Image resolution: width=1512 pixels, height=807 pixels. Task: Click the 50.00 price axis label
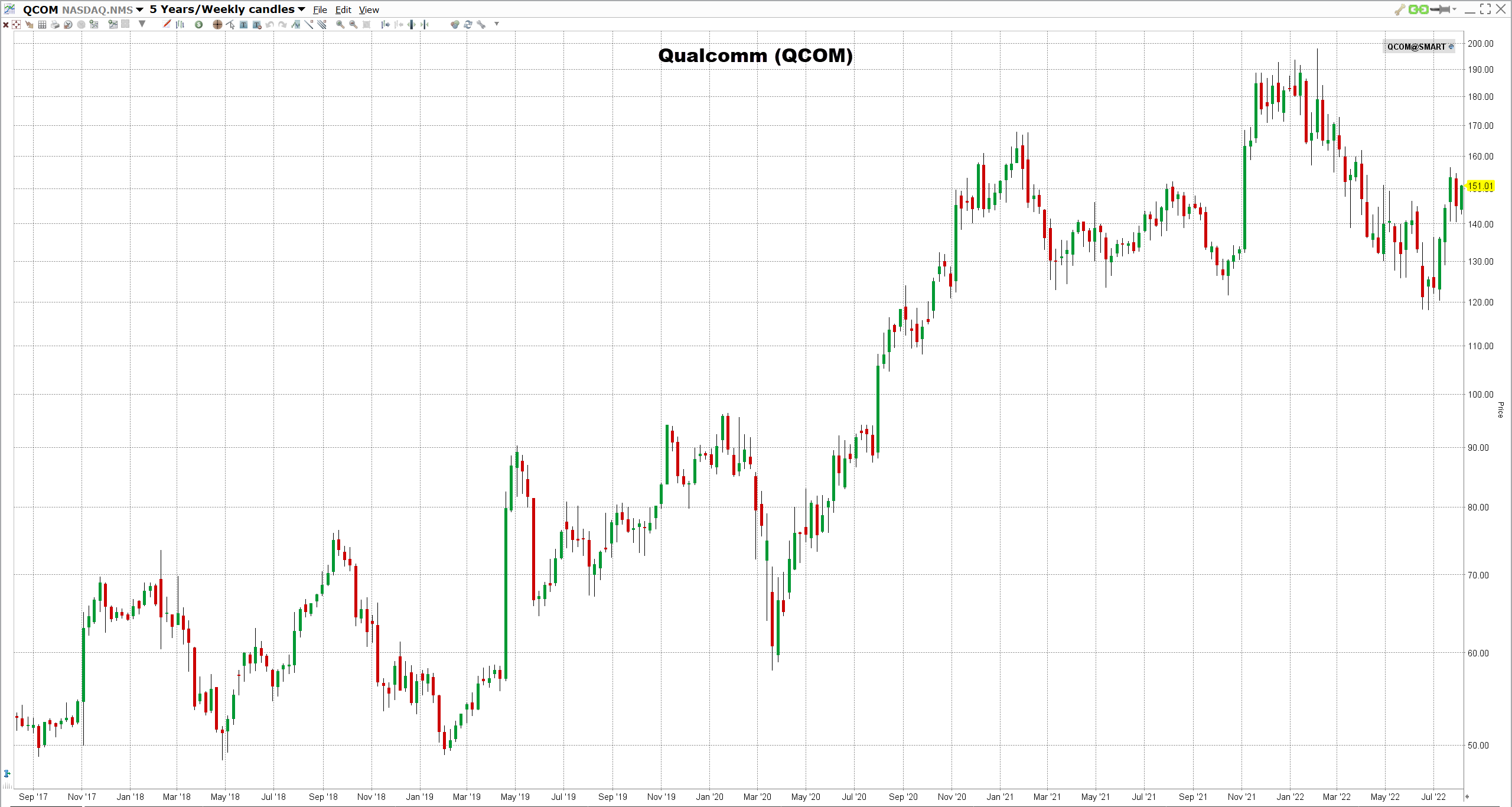[1478, 746]
